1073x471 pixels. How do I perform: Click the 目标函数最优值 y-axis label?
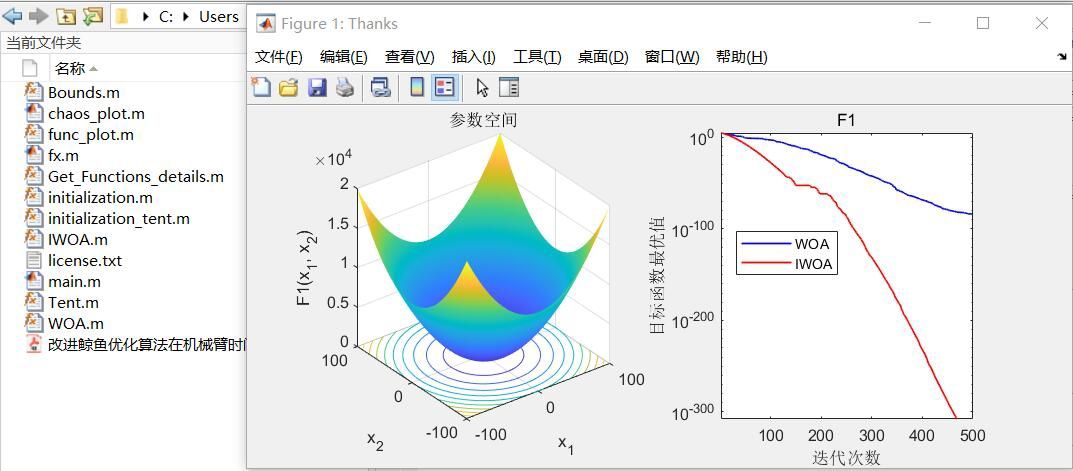coord(658,274)
